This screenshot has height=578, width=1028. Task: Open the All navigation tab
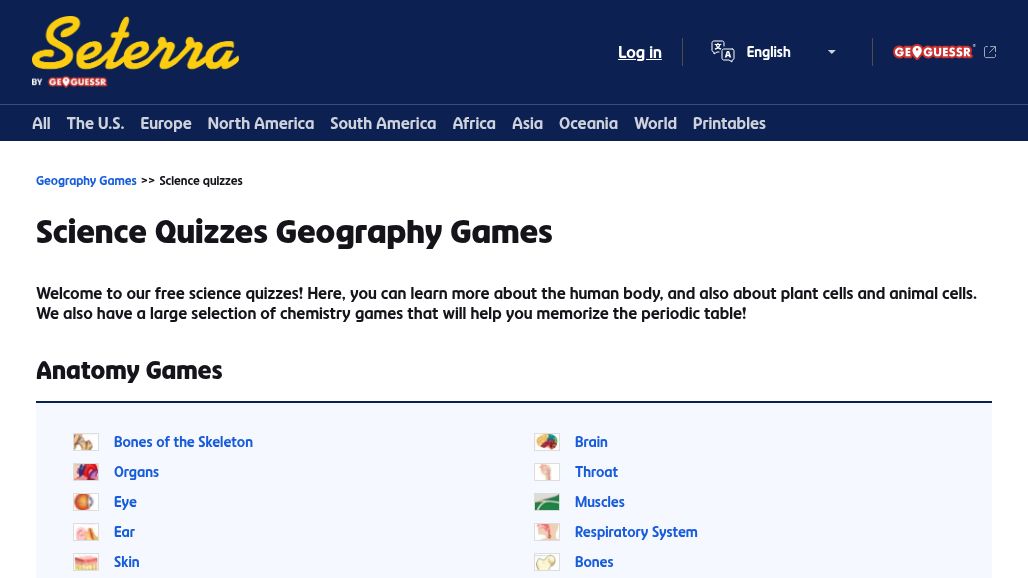[x=41, y=123]
